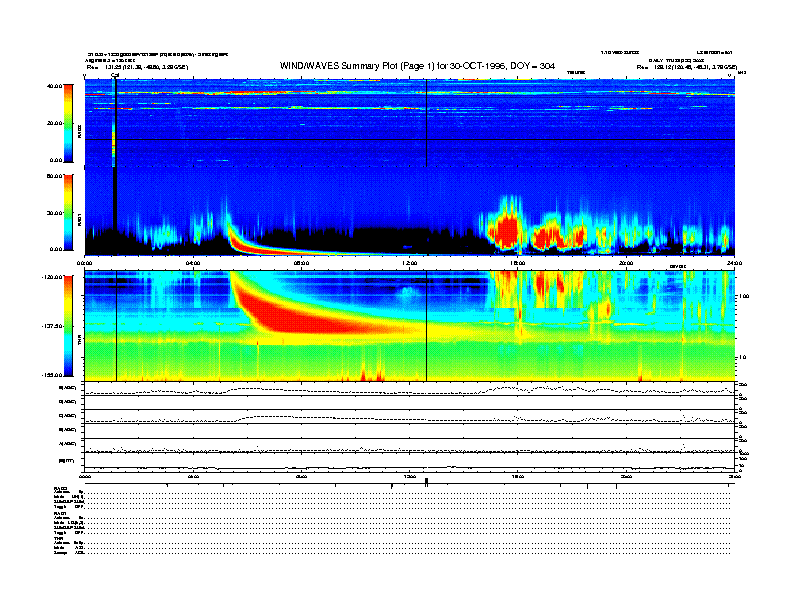This screenshot has width=792, height=612.
Task: Click the RAD2 color scale bar
Action: 66,123
